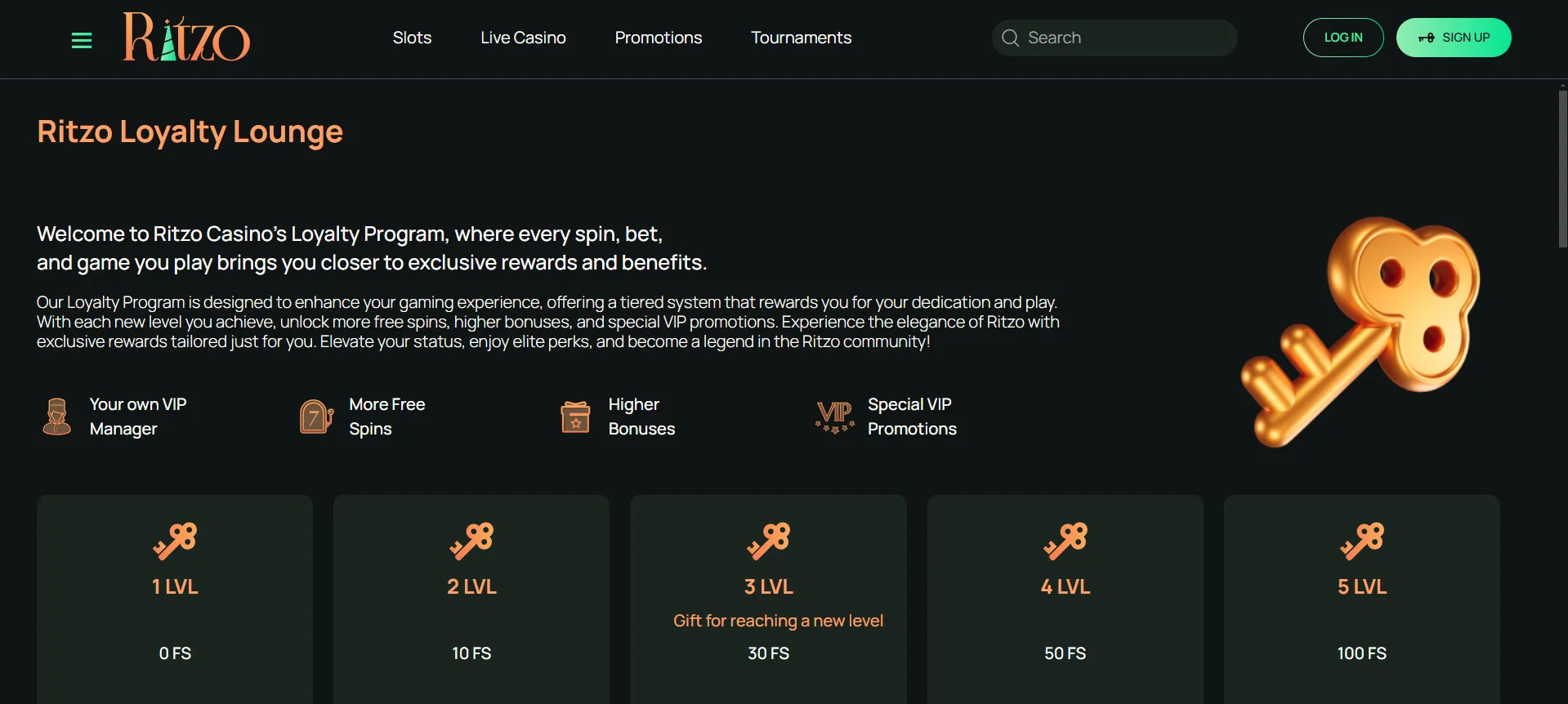
Task: Click the page vertical scrollbar thumb
Action: coord(1562,169)
